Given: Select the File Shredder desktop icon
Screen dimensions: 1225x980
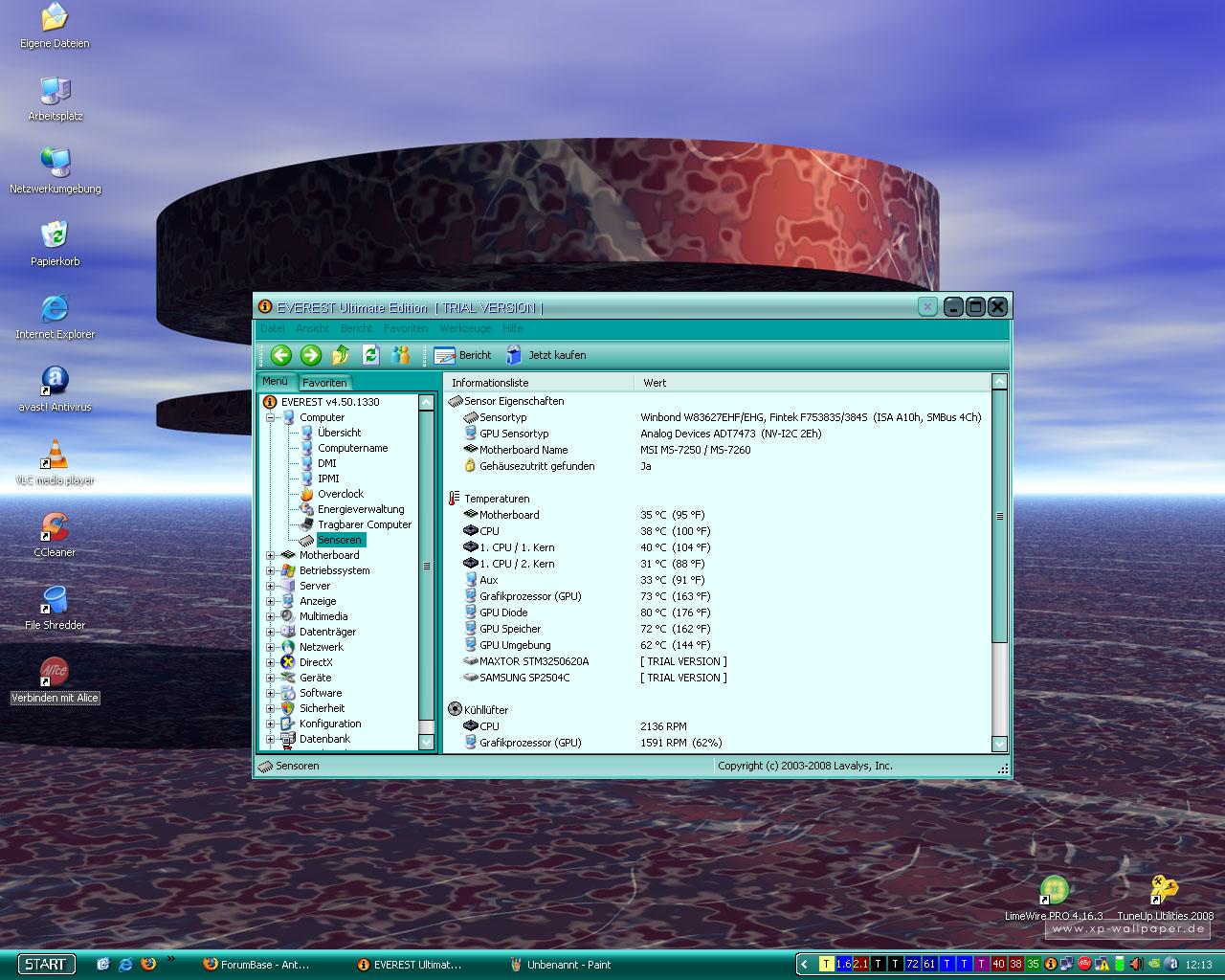Looking at the screenshot, I should tap(55, 608).
